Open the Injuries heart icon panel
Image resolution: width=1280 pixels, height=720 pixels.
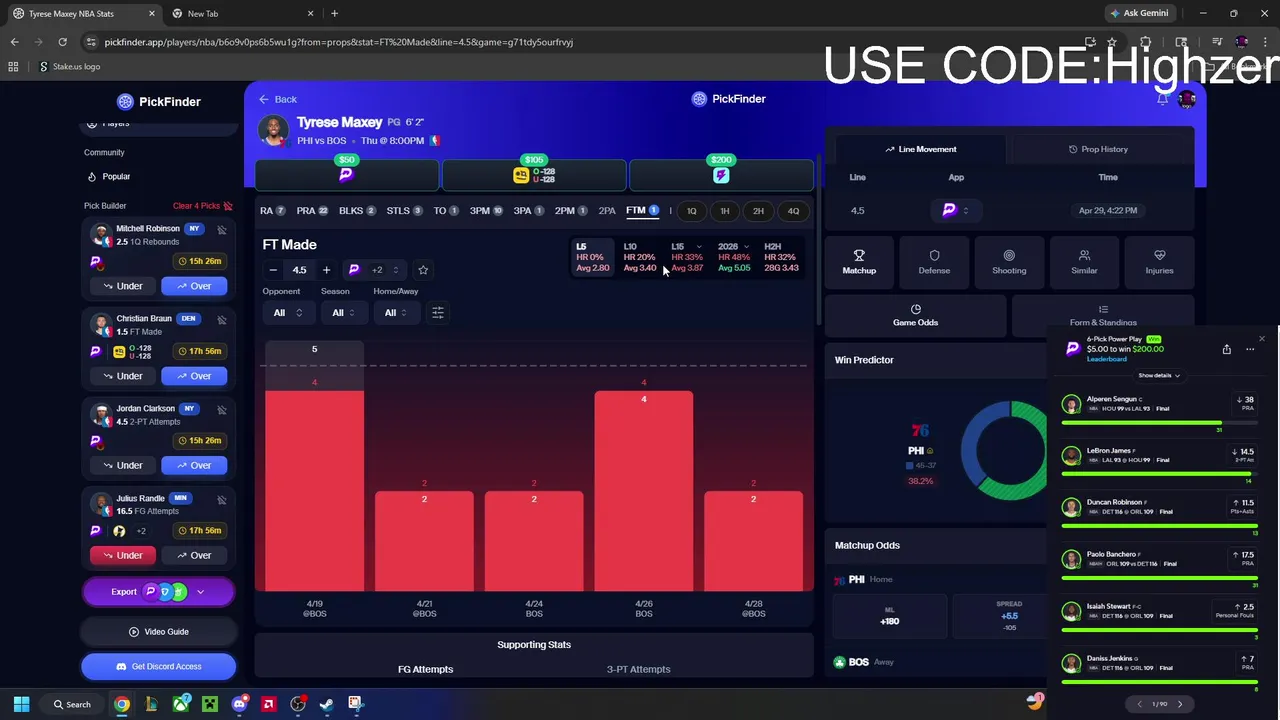(1159, 262)
